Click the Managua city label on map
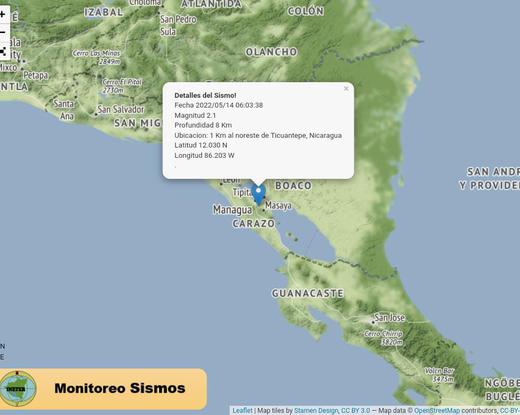520x415 pixels. [232, 210]
